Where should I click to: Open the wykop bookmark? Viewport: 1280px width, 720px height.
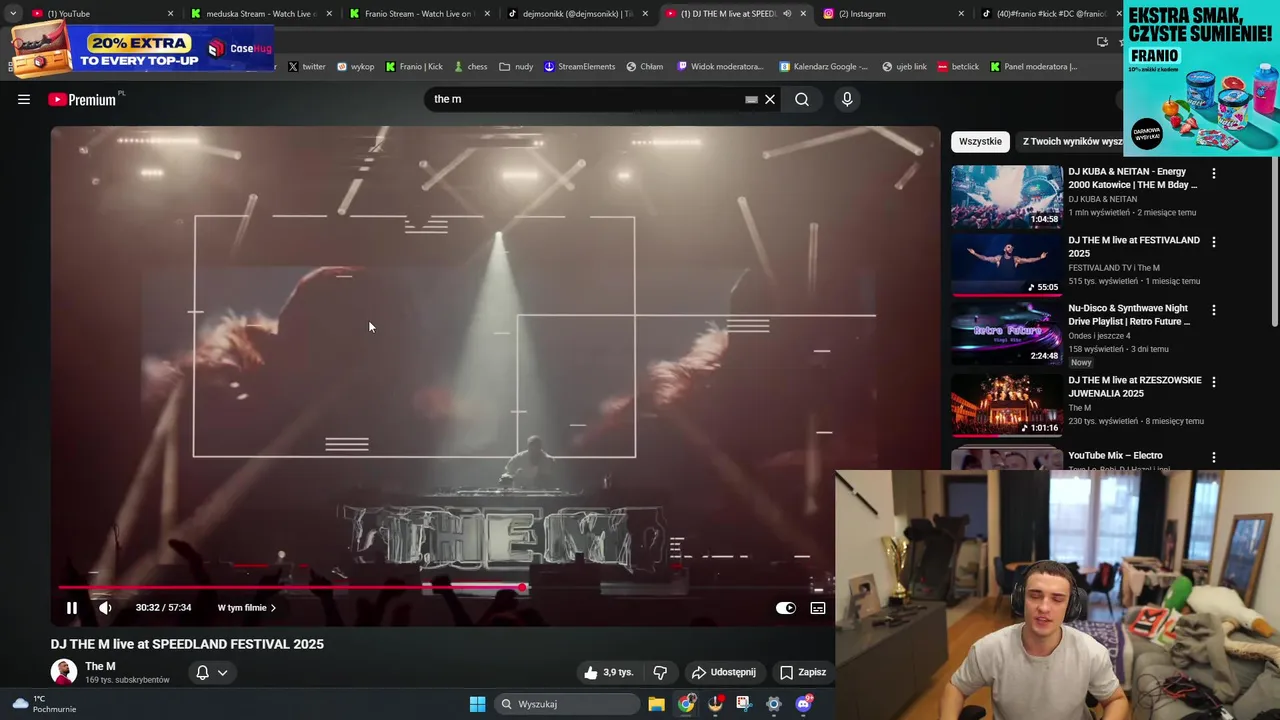coord(355,67)
